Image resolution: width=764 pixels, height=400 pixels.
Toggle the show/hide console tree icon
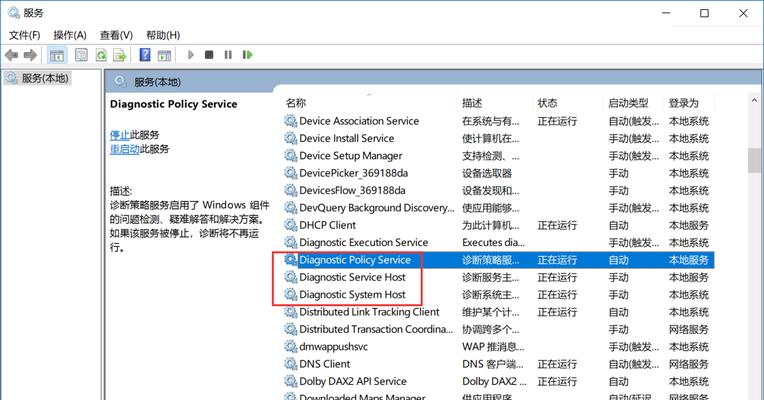[57, 55]
